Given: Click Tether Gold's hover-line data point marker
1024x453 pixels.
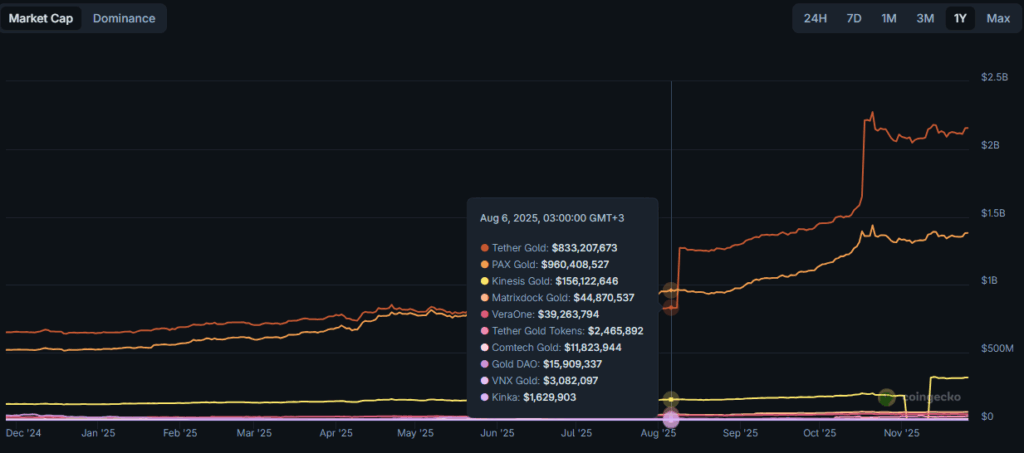Looking at the screenshot, I should tap(671, 307).
